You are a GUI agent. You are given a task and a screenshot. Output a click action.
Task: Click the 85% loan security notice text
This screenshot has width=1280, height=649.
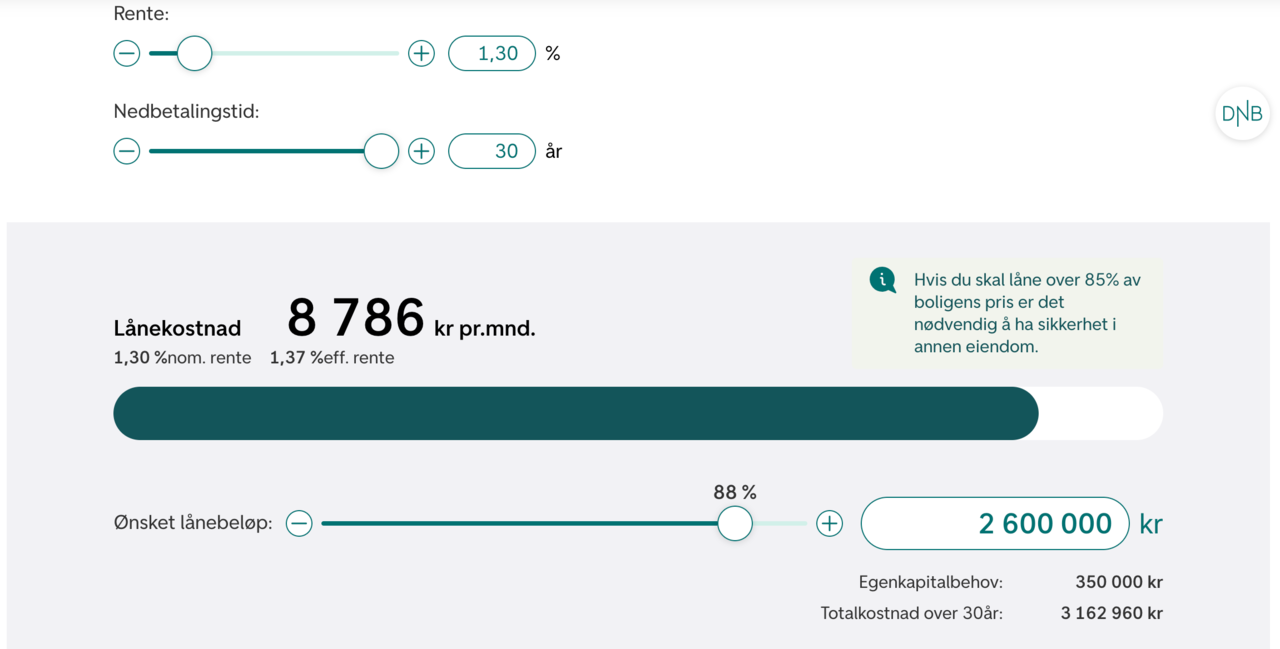pyautogui.click(x=1027, y=313)
